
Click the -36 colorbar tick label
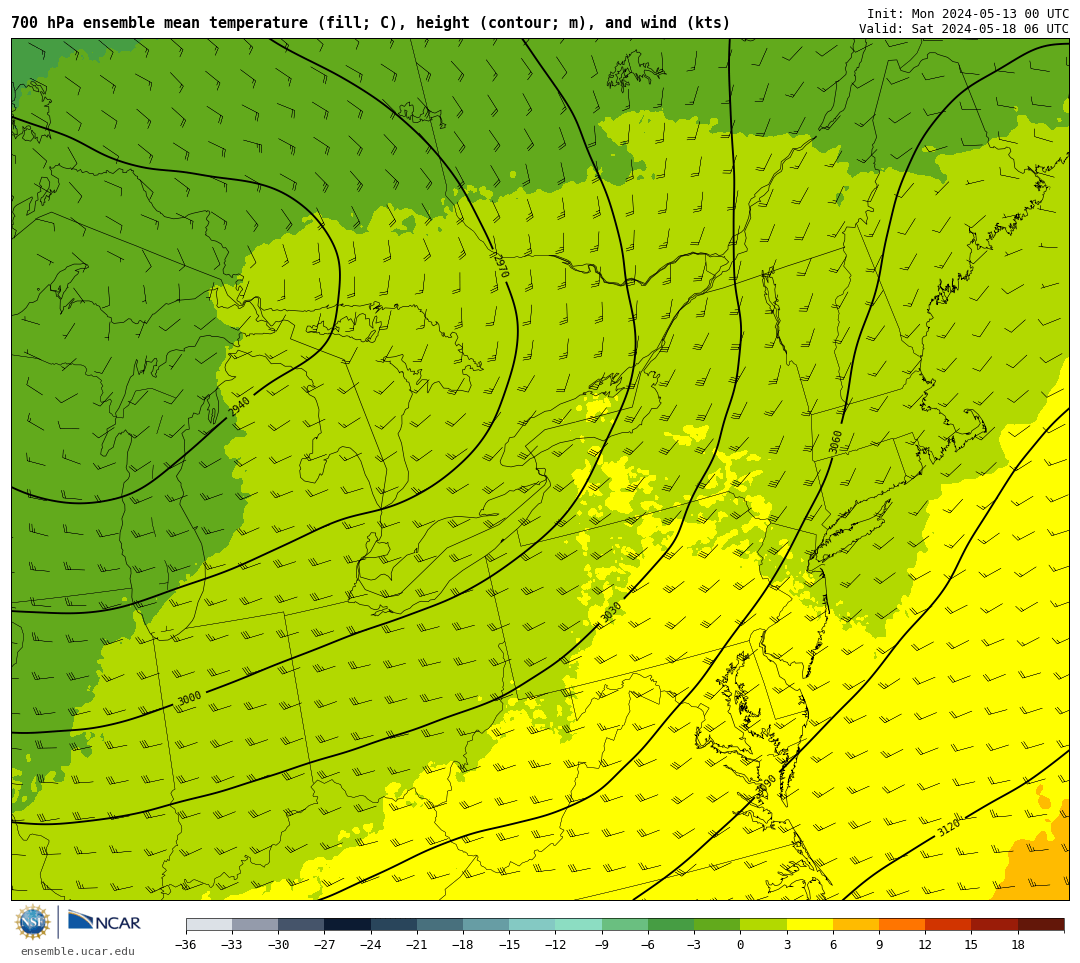click(186, 944)
